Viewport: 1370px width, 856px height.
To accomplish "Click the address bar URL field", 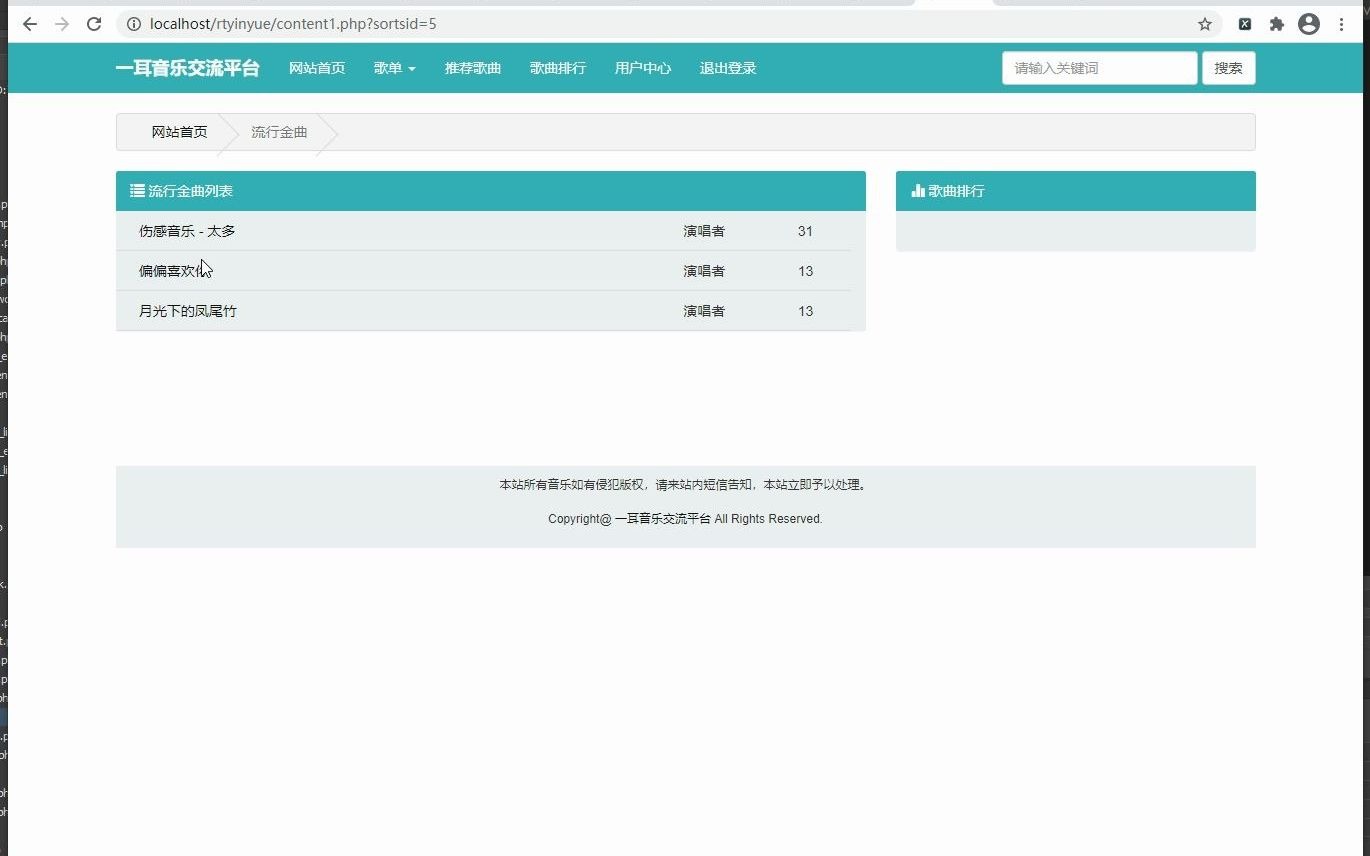I will pos(670,24).
